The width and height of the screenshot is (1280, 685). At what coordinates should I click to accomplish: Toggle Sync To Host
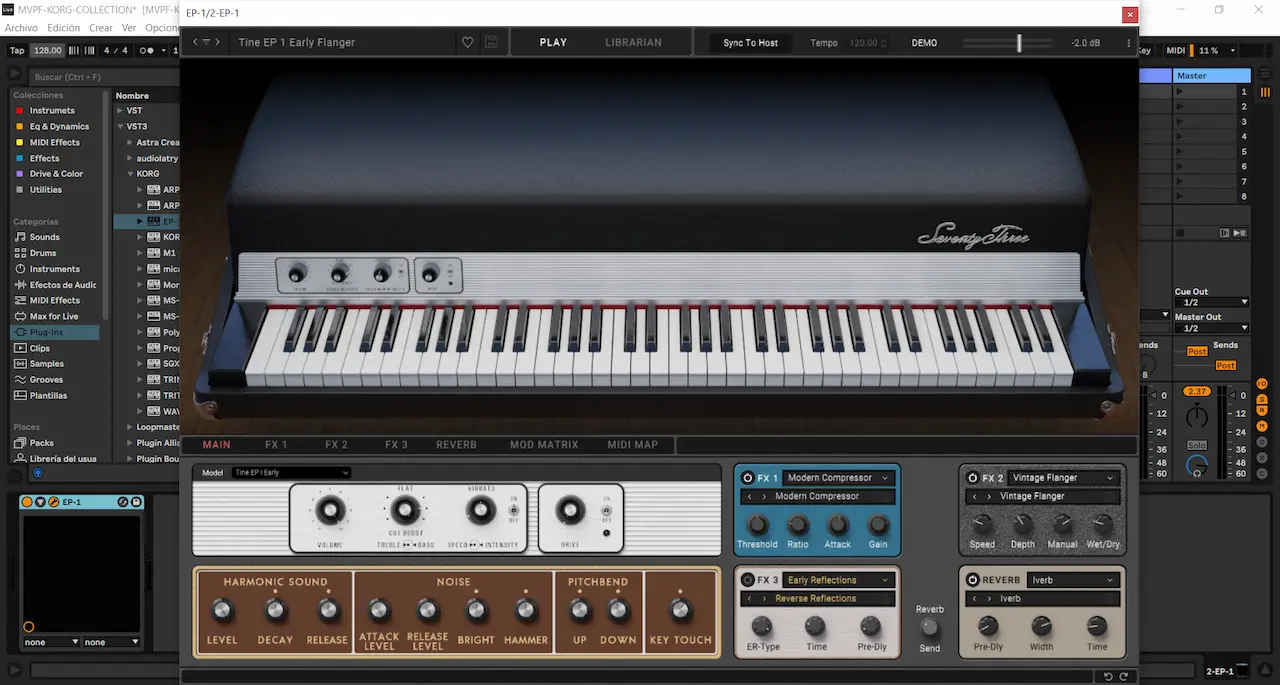point(750,43)
